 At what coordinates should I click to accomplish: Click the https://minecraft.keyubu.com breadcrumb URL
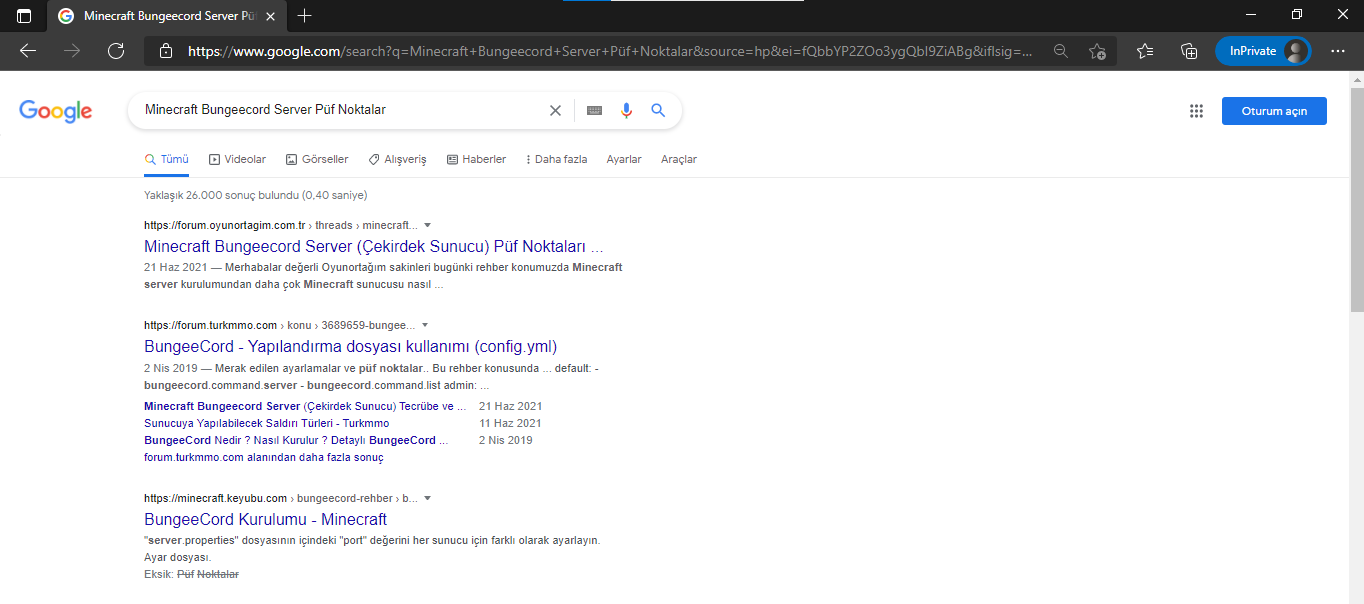click(x=215, y=498)
